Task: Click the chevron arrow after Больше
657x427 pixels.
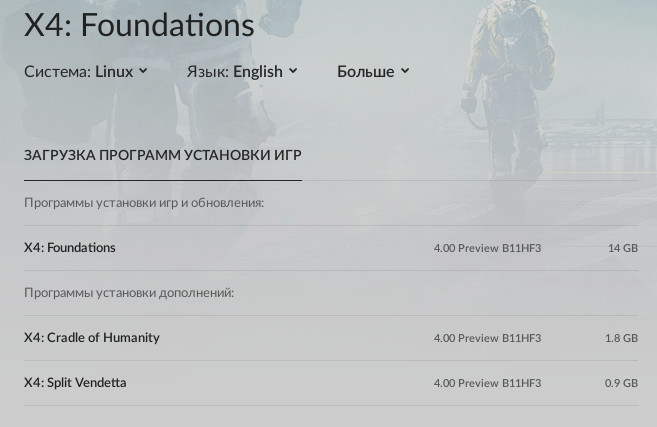Action: 405,71
